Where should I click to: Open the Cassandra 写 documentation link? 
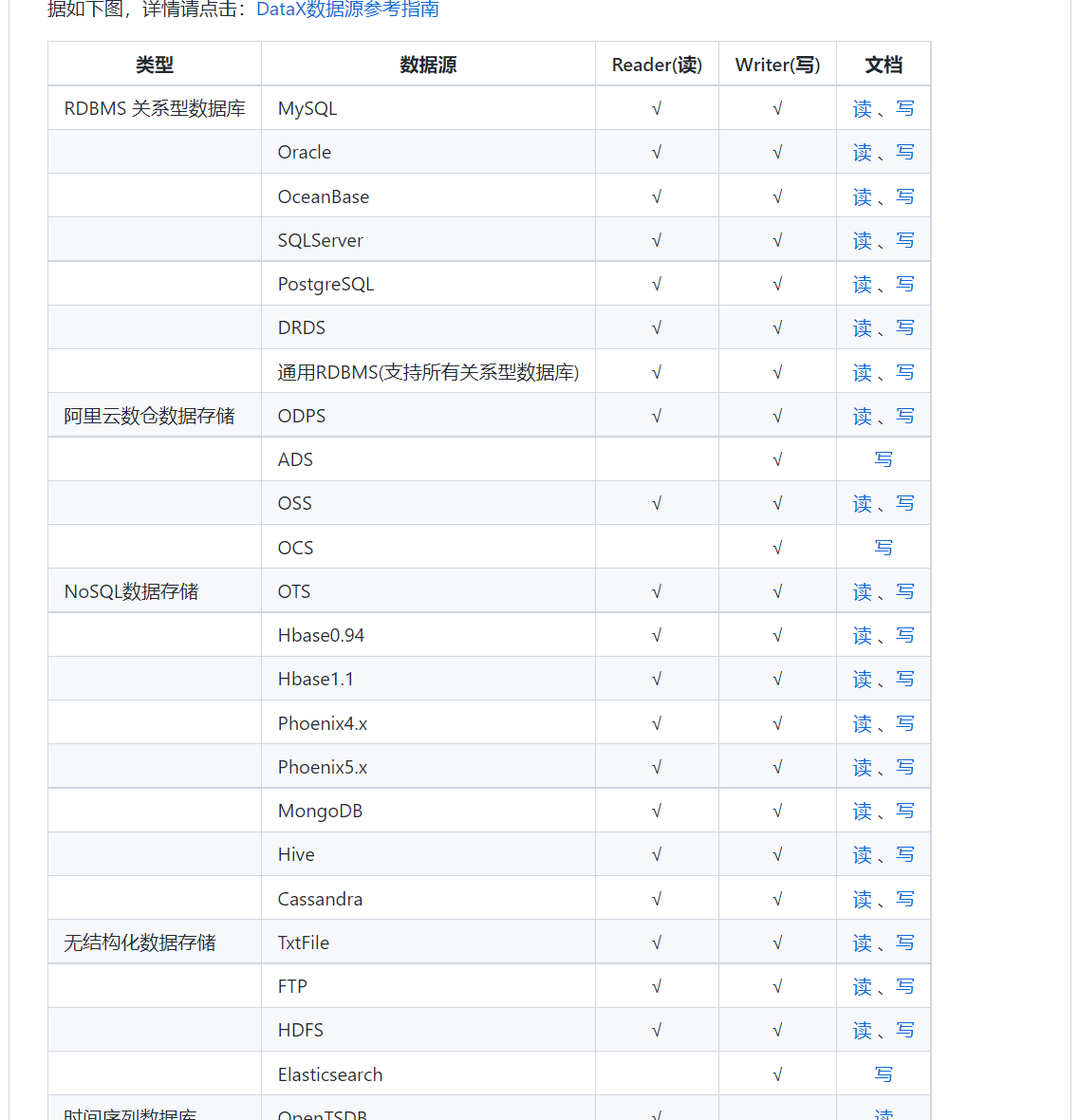904,899
